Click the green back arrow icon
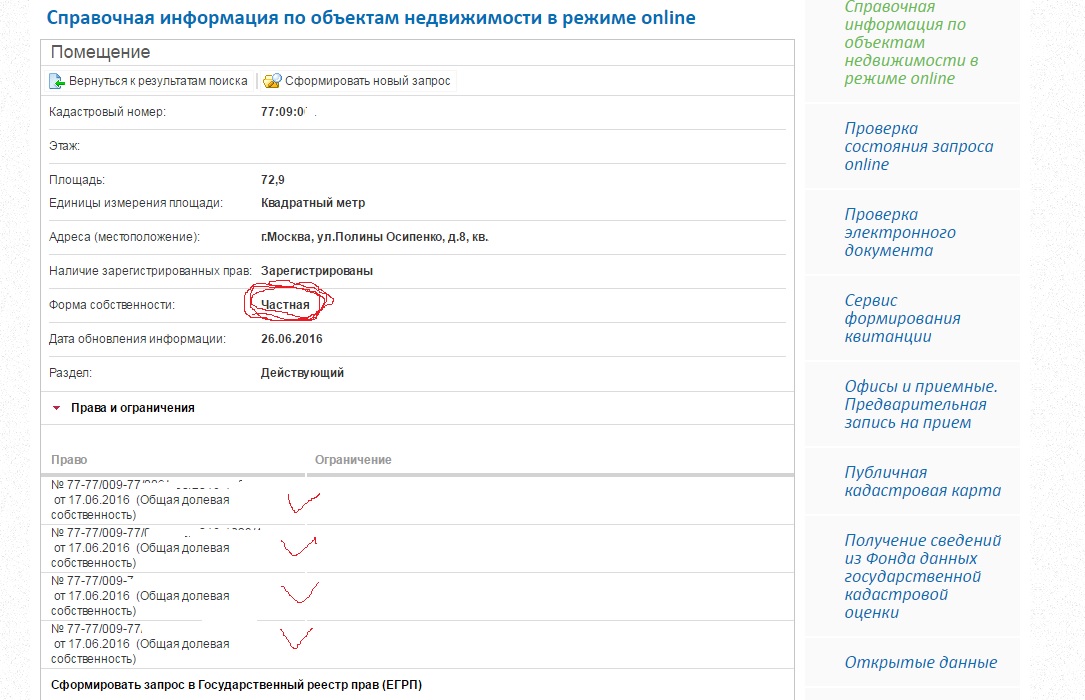 point(57,81)
